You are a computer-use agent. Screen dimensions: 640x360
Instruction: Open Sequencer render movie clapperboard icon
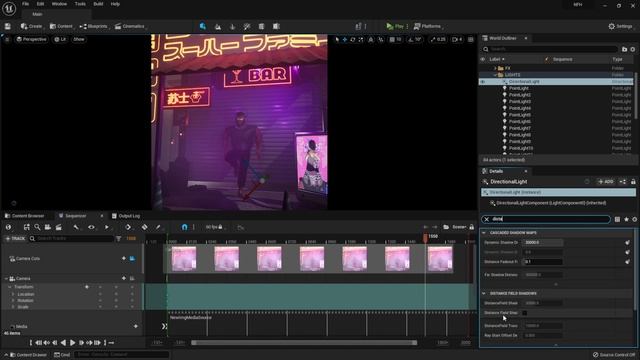pos(59,227)
